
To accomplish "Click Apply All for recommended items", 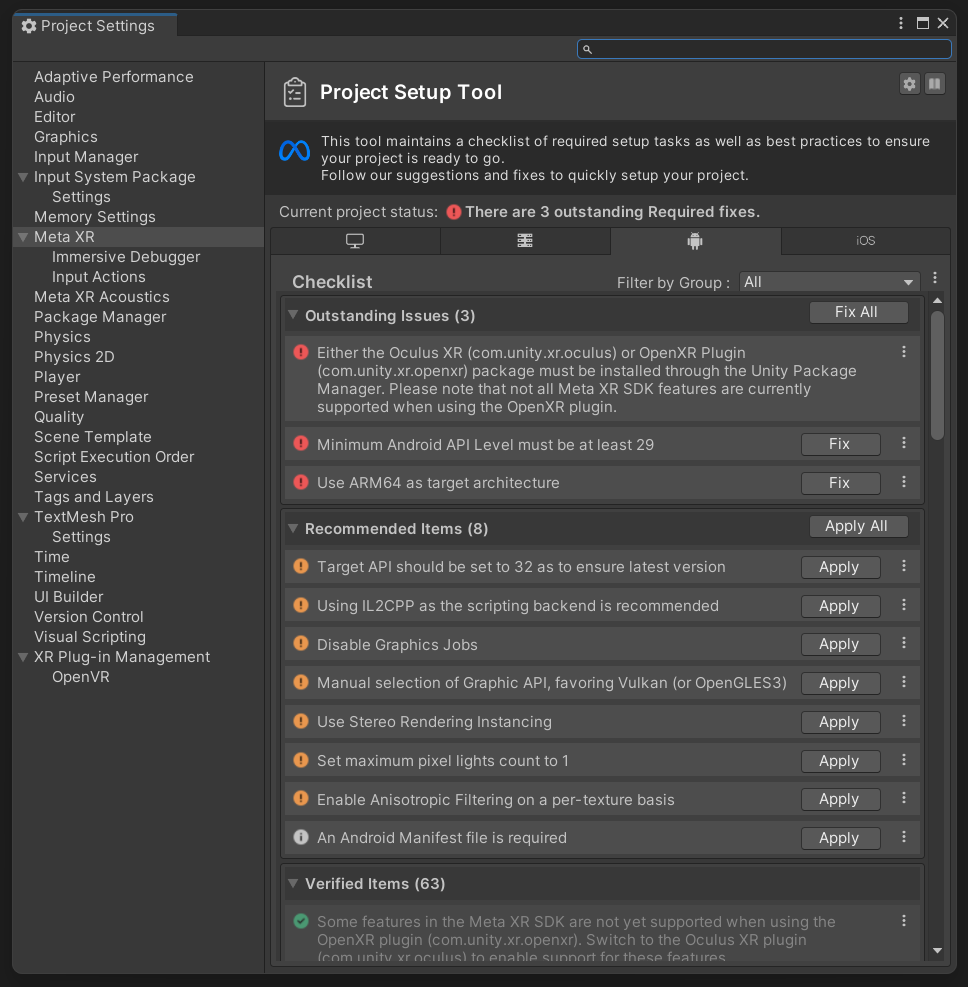I will pyautogui.click(x=858, y=526).
